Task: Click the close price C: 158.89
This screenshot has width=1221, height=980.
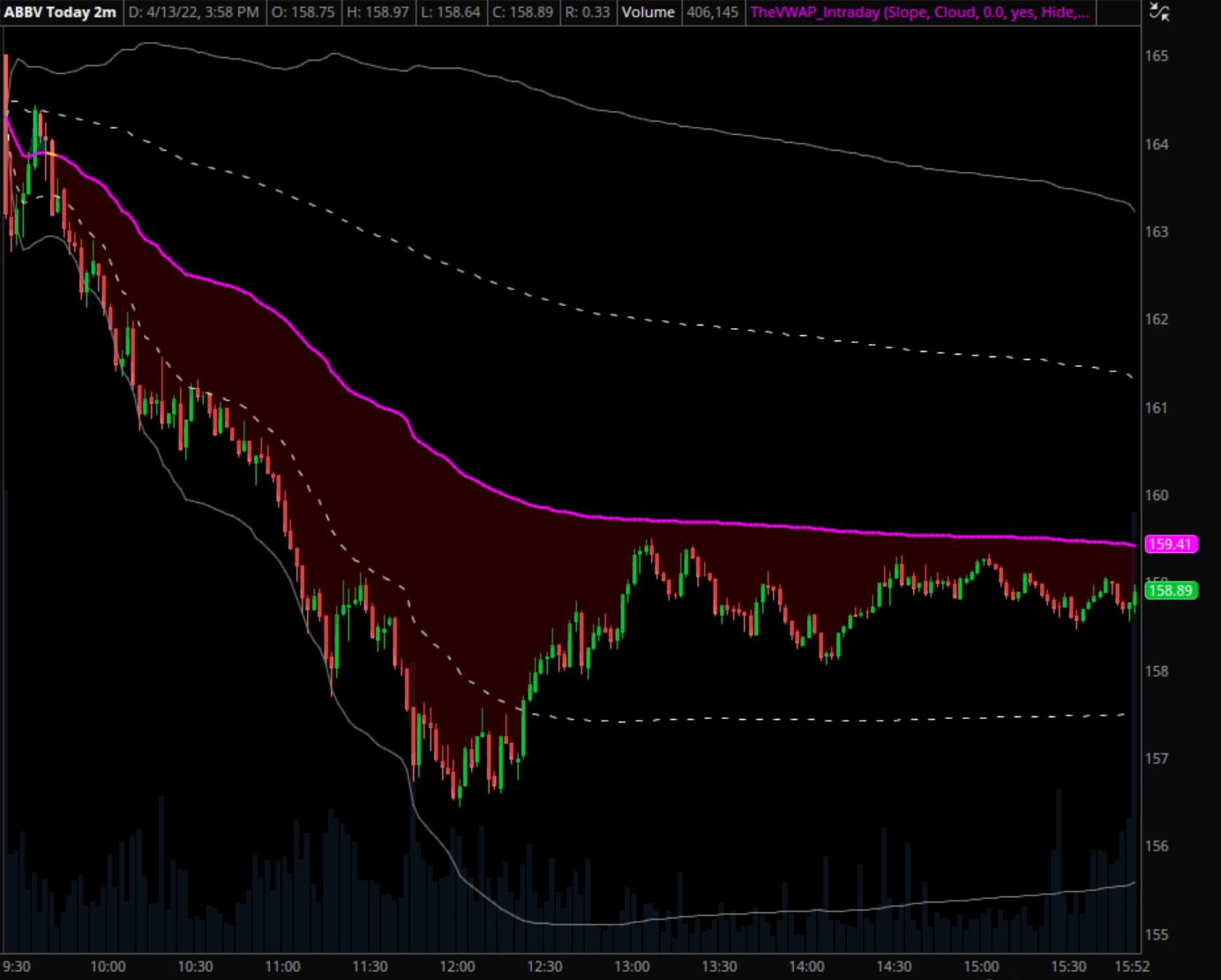Action: 522,12
